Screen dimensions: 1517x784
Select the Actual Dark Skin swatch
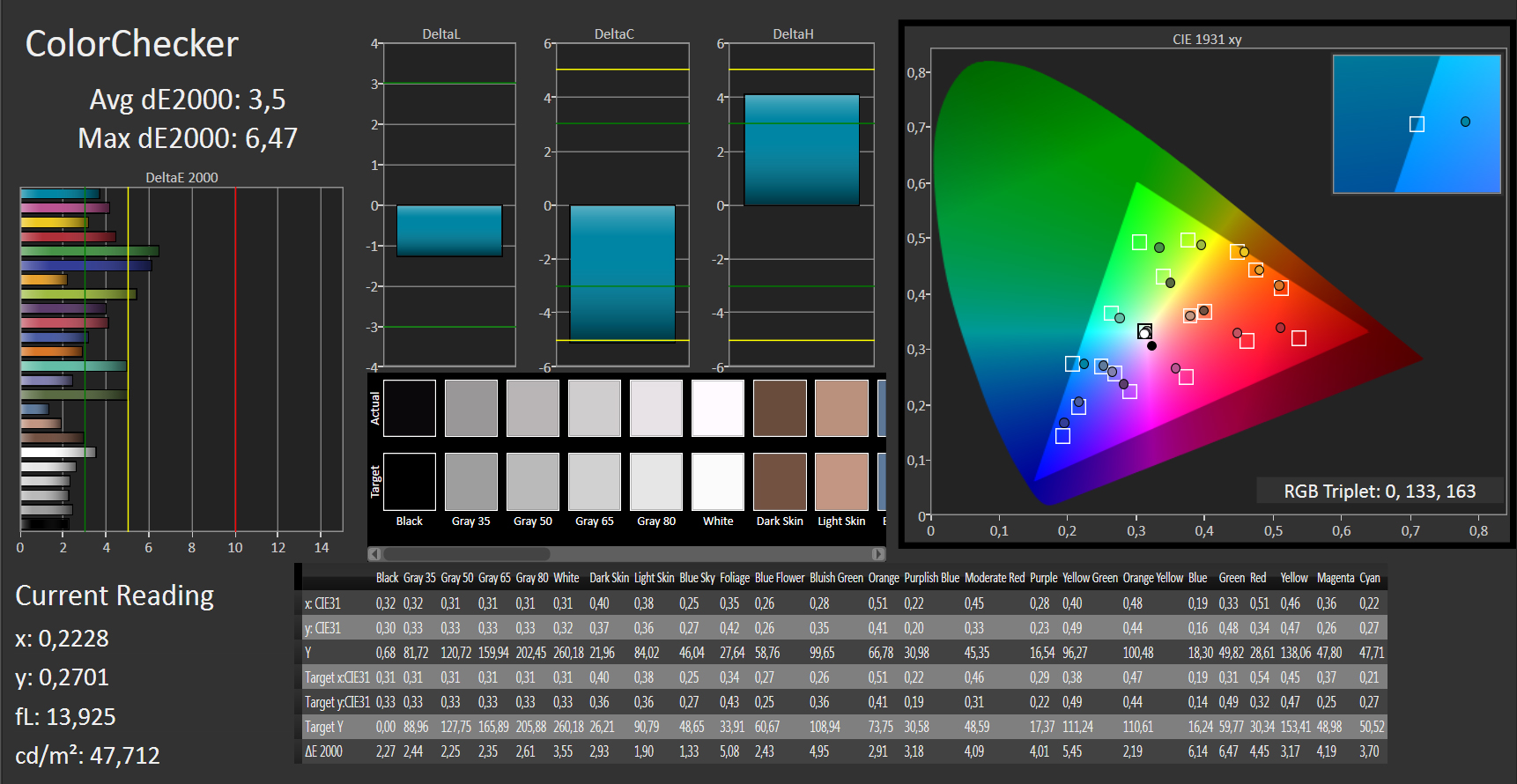[x=780, y=408]
